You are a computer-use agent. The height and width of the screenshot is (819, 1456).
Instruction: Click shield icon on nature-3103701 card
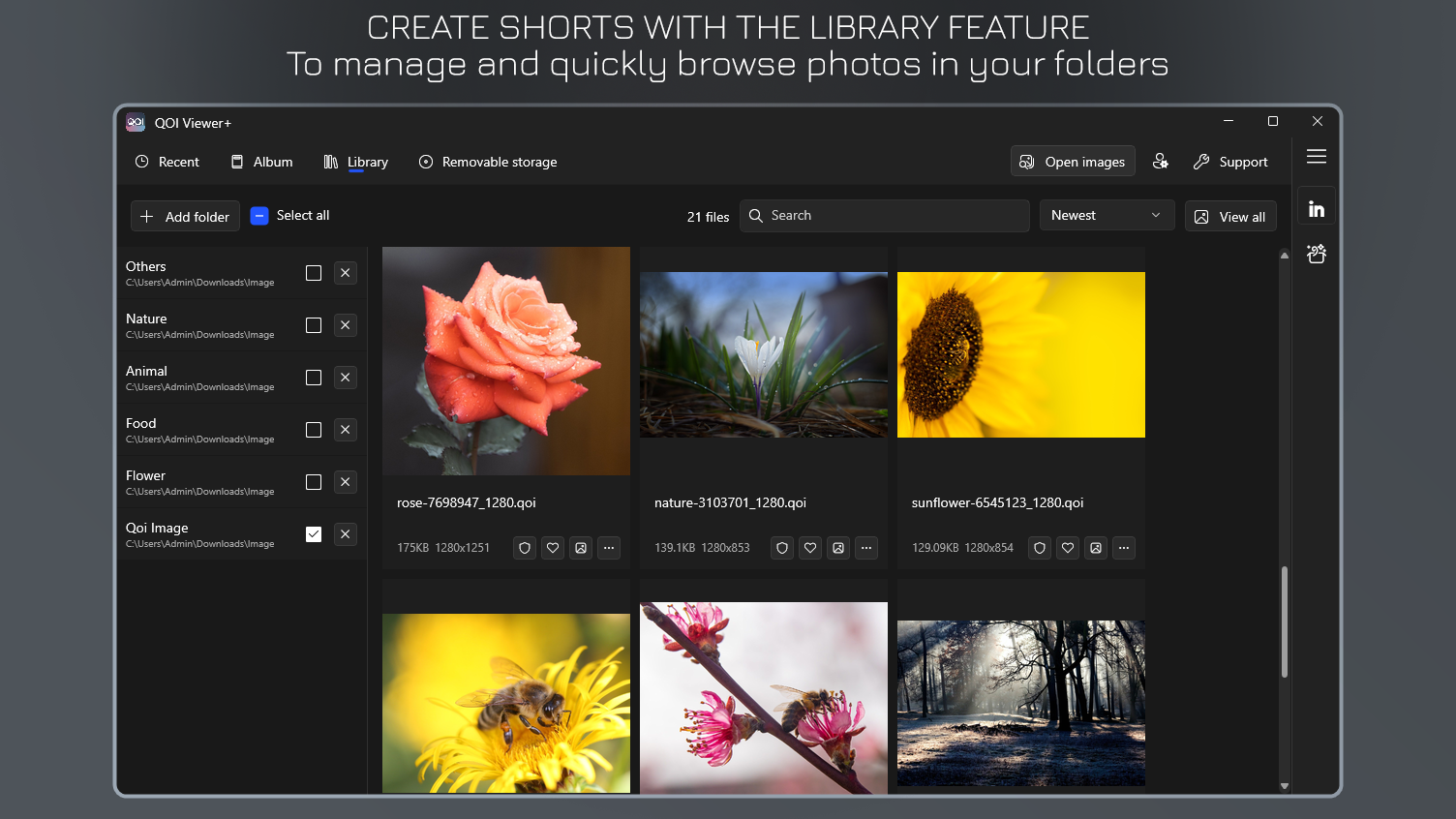(x=782, y=548)
